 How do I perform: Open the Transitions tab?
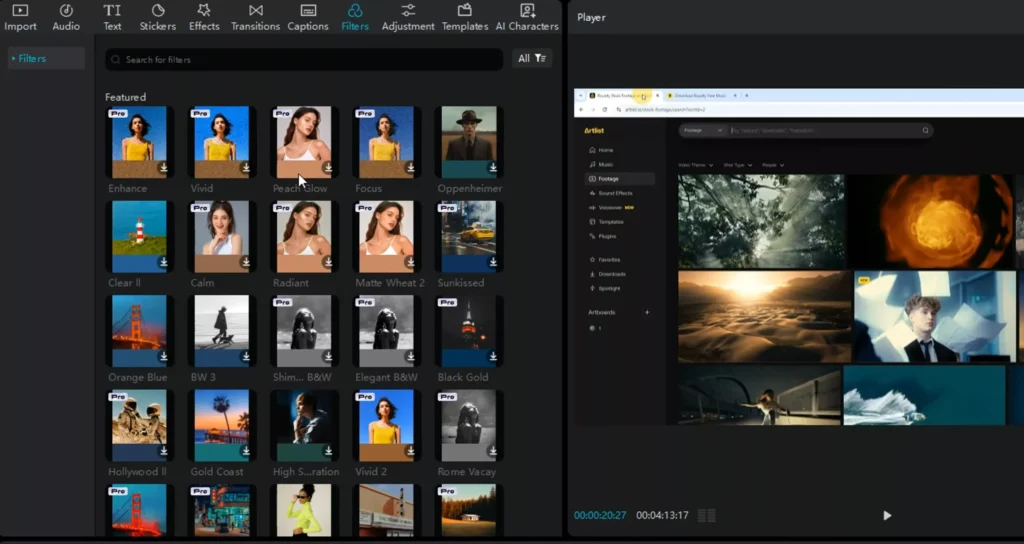255,18
